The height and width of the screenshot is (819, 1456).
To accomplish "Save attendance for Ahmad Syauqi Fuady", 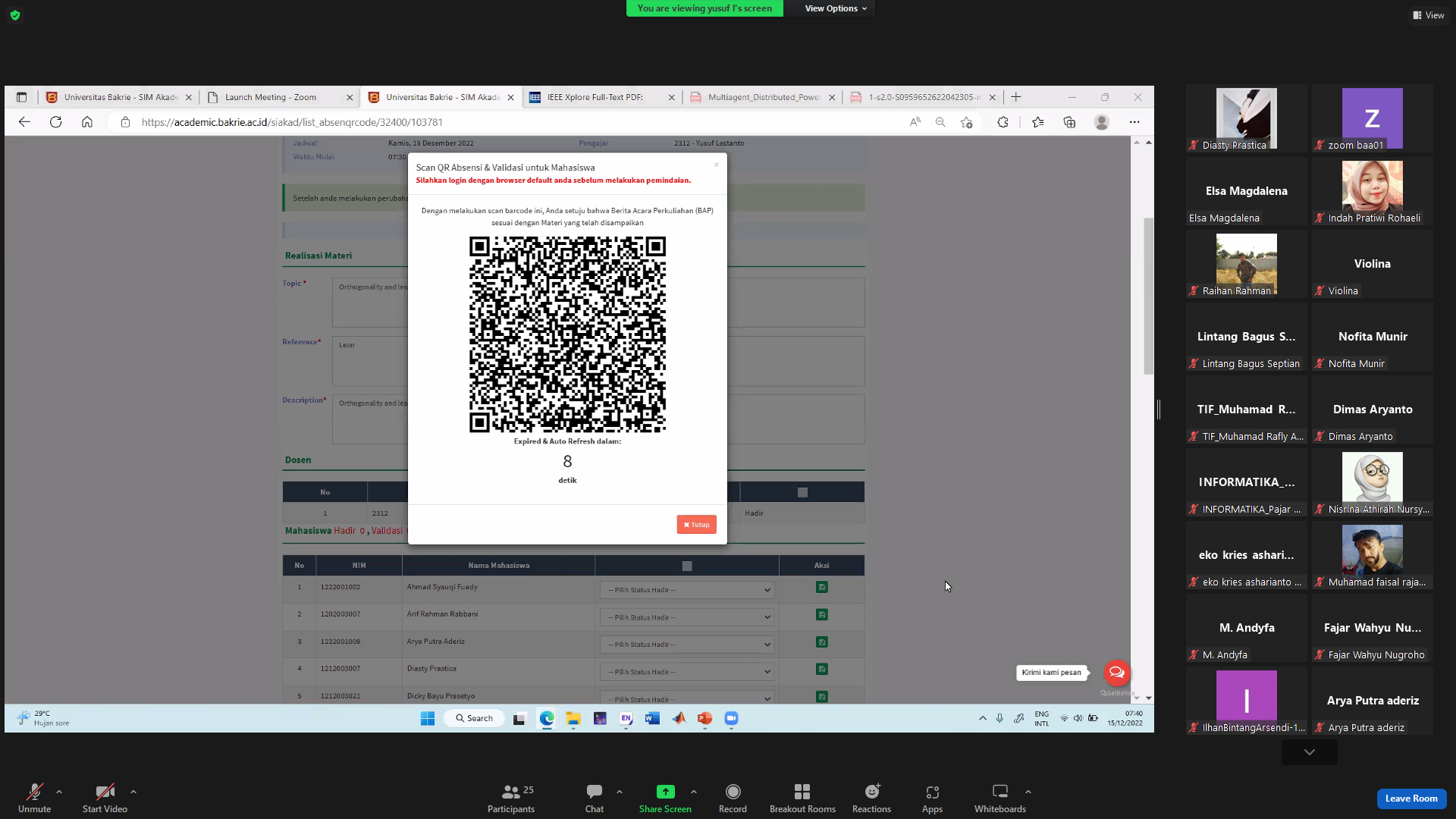I will (821, 588).
